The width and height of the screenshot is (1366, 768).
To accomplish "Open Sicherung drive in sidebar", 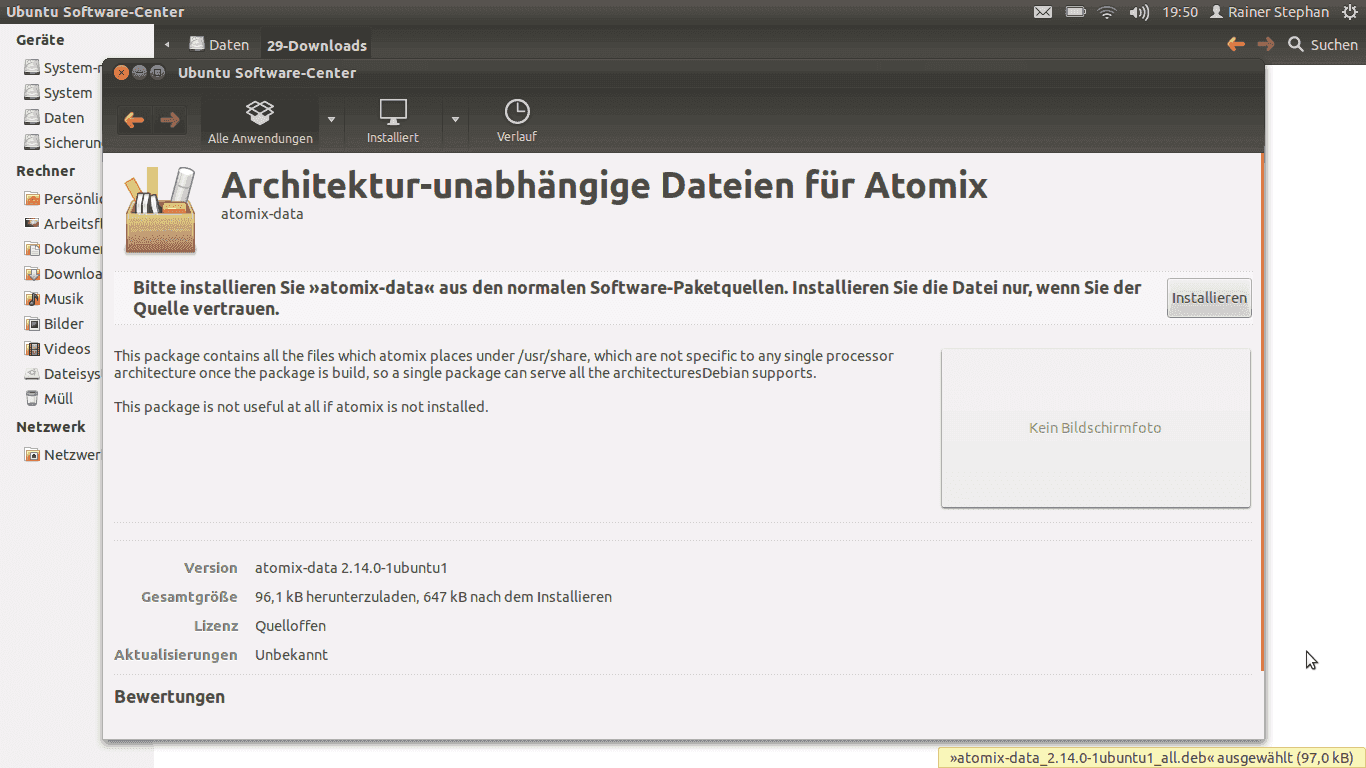I will (64, 143).
